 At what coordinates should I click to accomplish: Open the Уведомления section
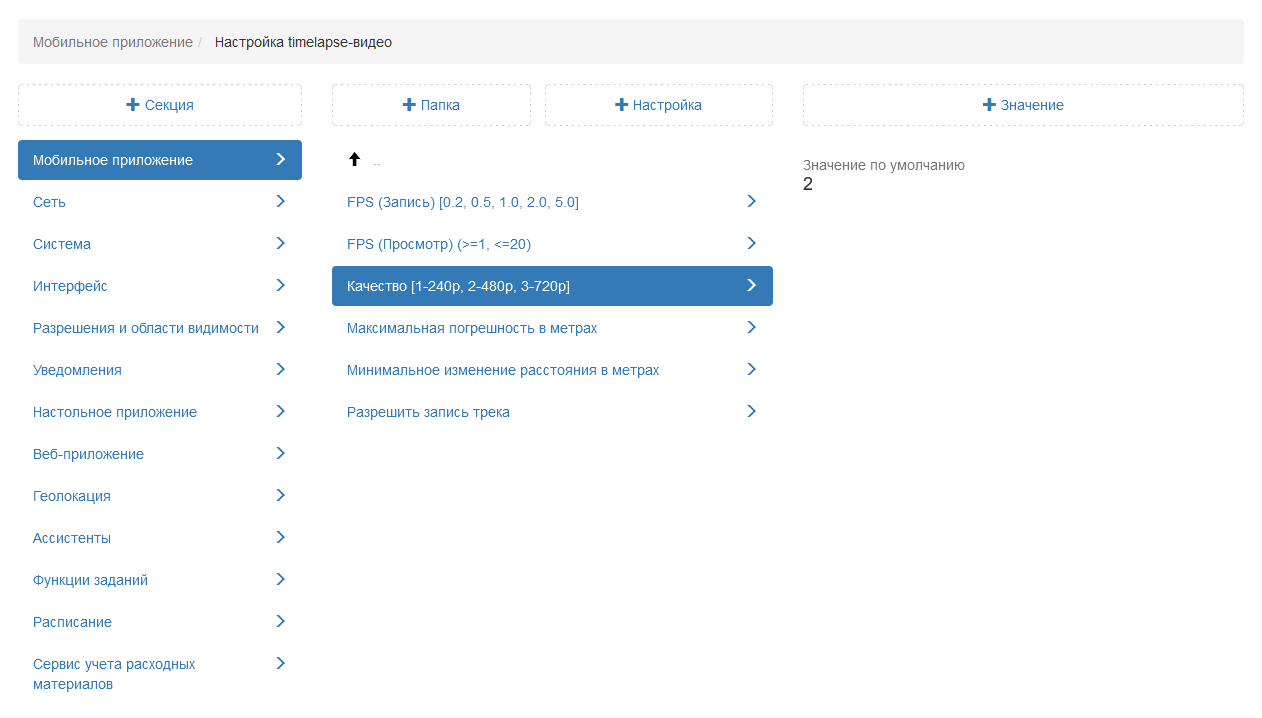77,370
